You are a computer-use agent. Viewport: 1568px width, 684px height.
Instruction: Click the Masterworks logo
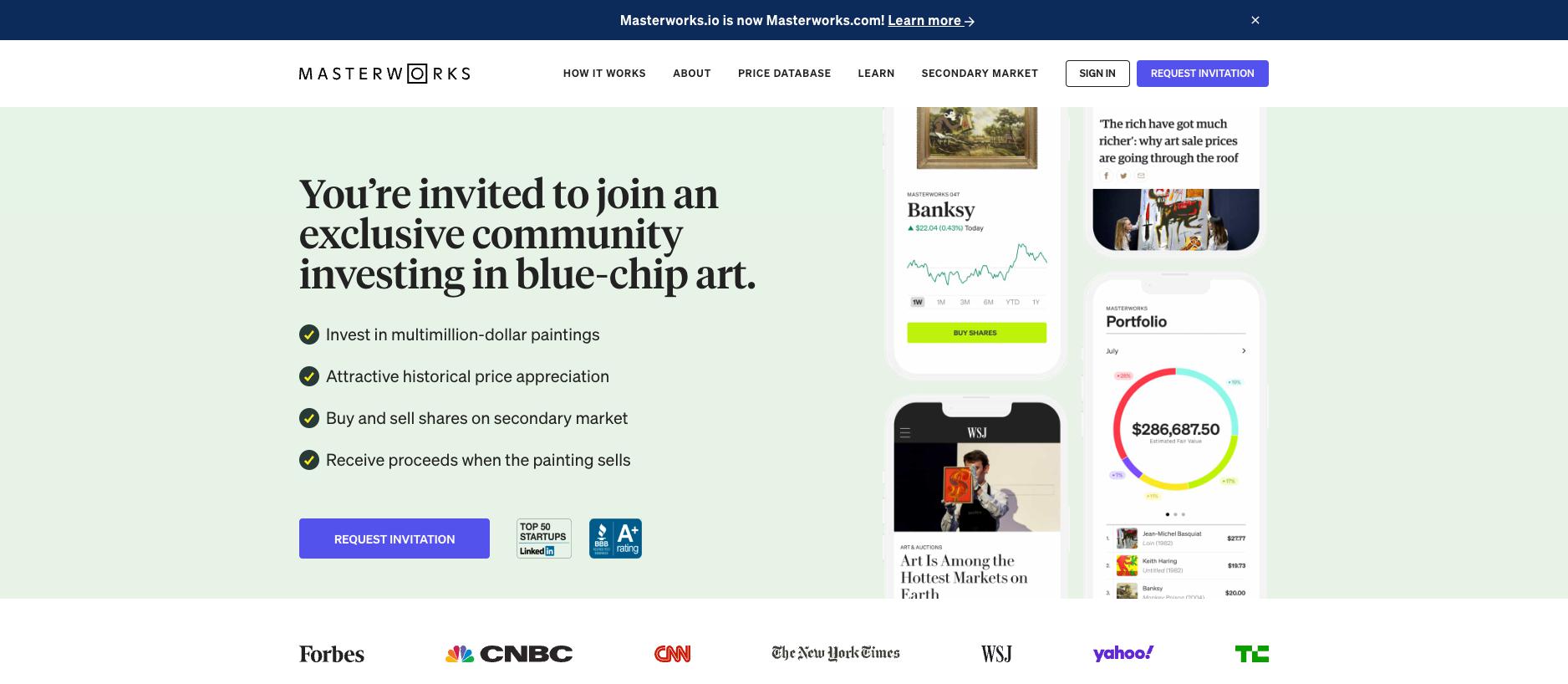point(384,74)
